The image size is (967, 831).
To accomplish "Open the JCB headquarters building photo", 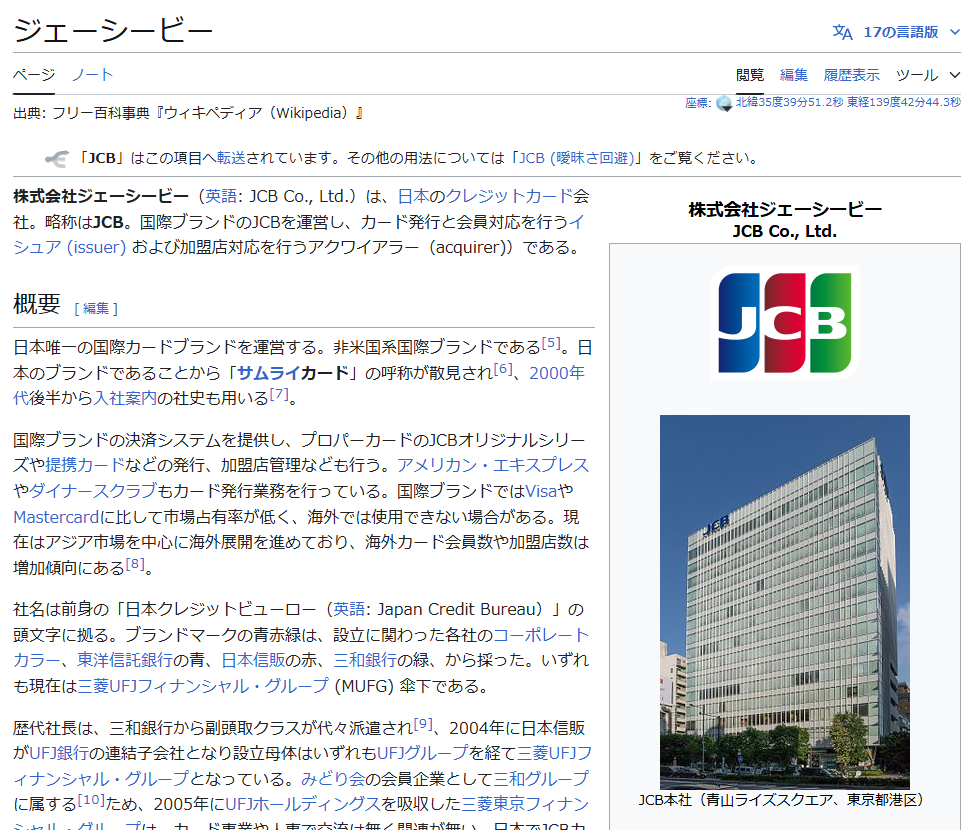I will tap(784, 602).
